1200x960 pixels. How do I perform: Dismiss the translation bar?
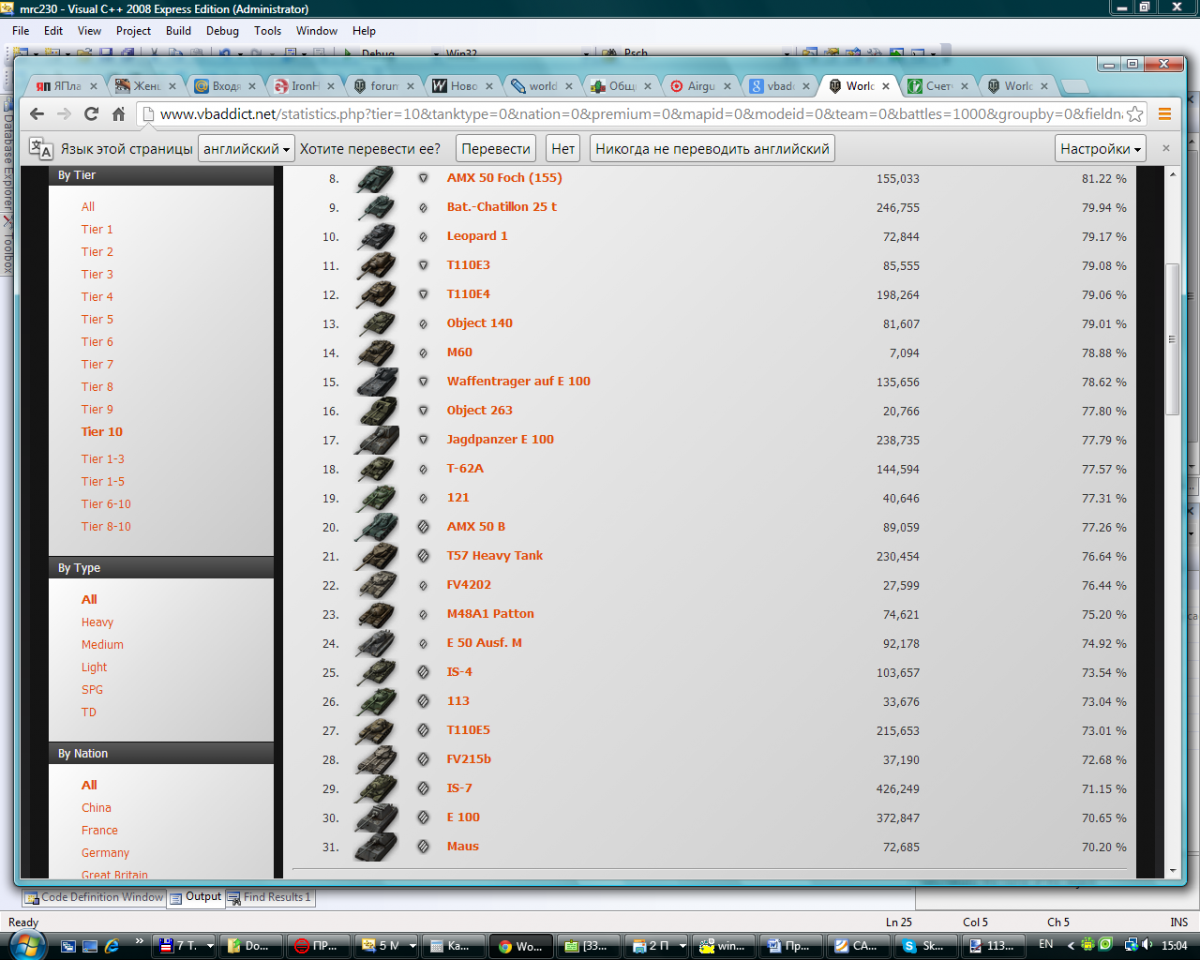pos(1165,148)
